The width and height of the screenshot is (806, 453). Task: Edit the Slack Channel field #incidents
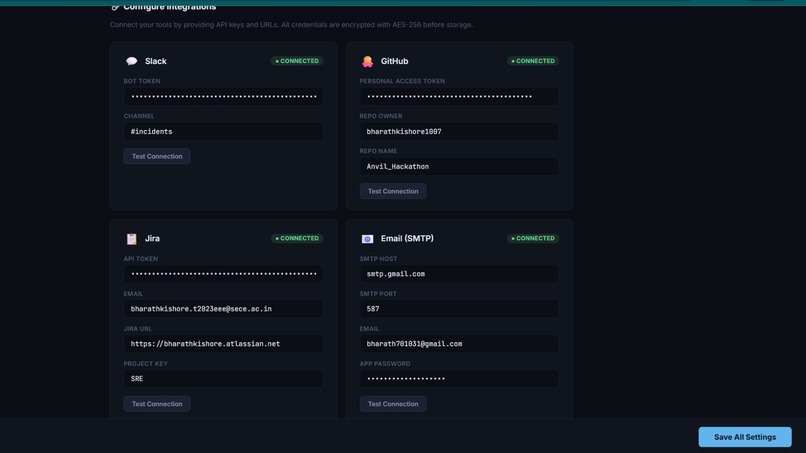tap(223, 132)
